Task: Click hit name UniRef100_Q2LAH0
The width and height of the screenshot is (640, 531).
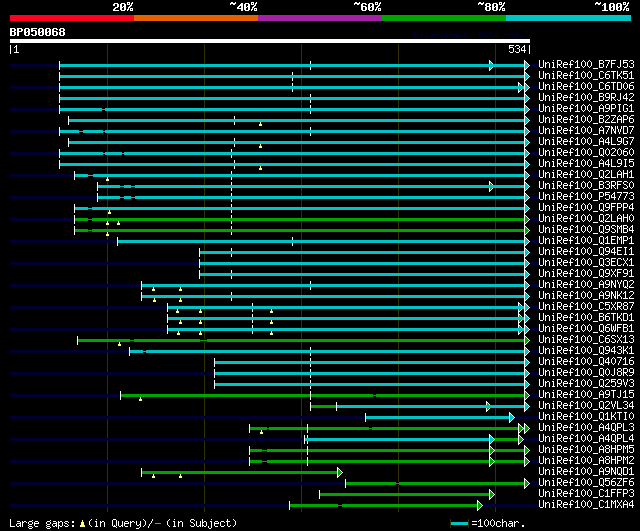Action: pyautogui.click(x=586, y=219)
